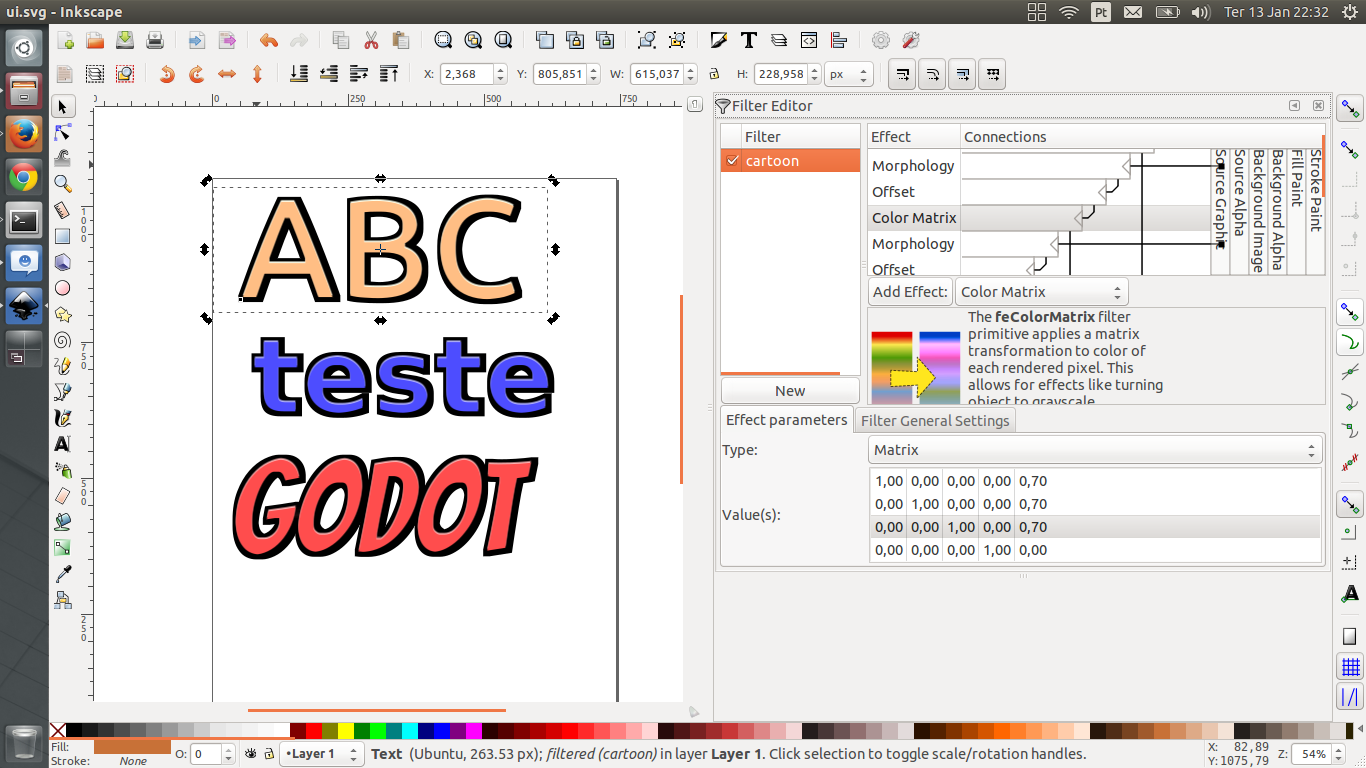Rotate selection 90° counter-clockwise
This screenshot has width=1366, height=768.
click(167, 74)
